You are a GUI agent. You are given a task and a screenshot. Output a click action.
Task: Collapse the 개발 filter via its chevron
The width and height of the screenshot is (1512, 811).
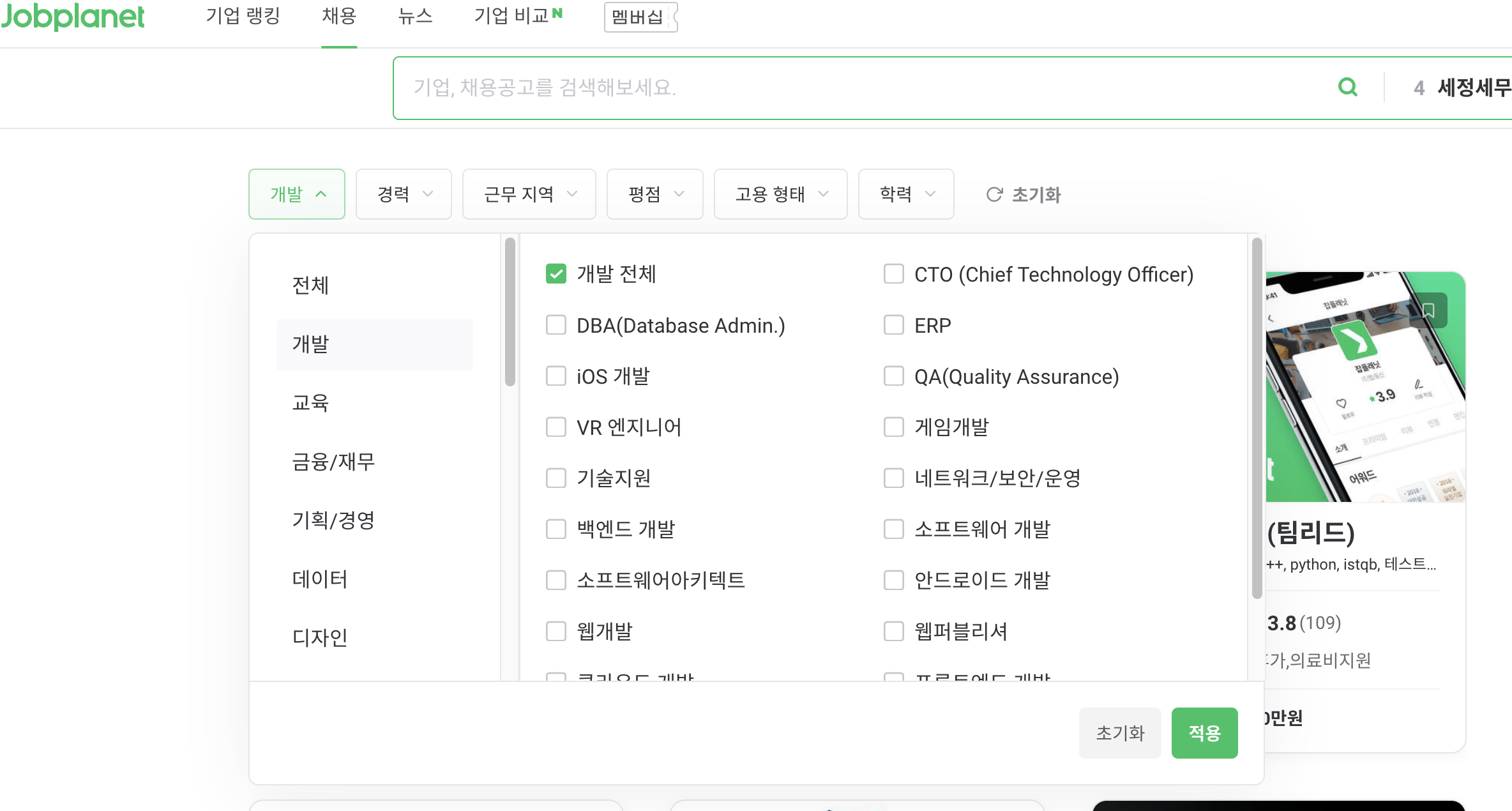(321, 194)
